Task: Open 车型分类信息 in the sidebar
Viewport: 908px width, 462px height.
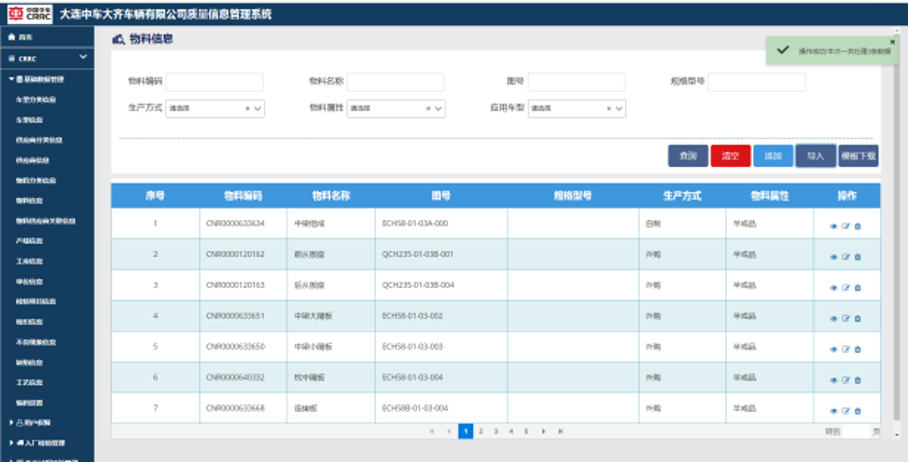Action: tap(36, 100)
